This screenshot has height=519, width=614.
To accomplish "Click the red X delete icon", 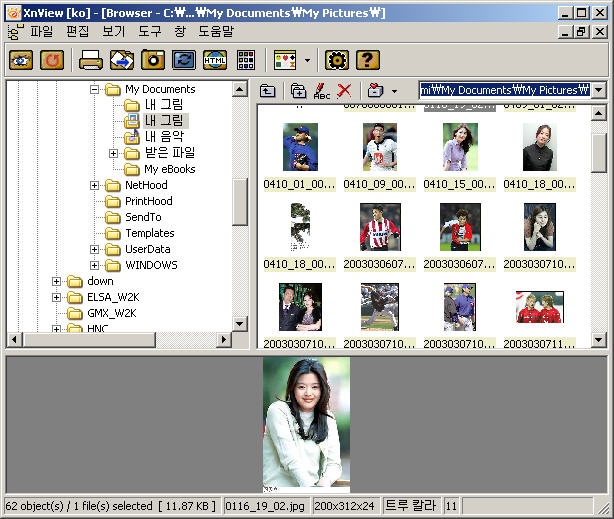I will 345,91.
